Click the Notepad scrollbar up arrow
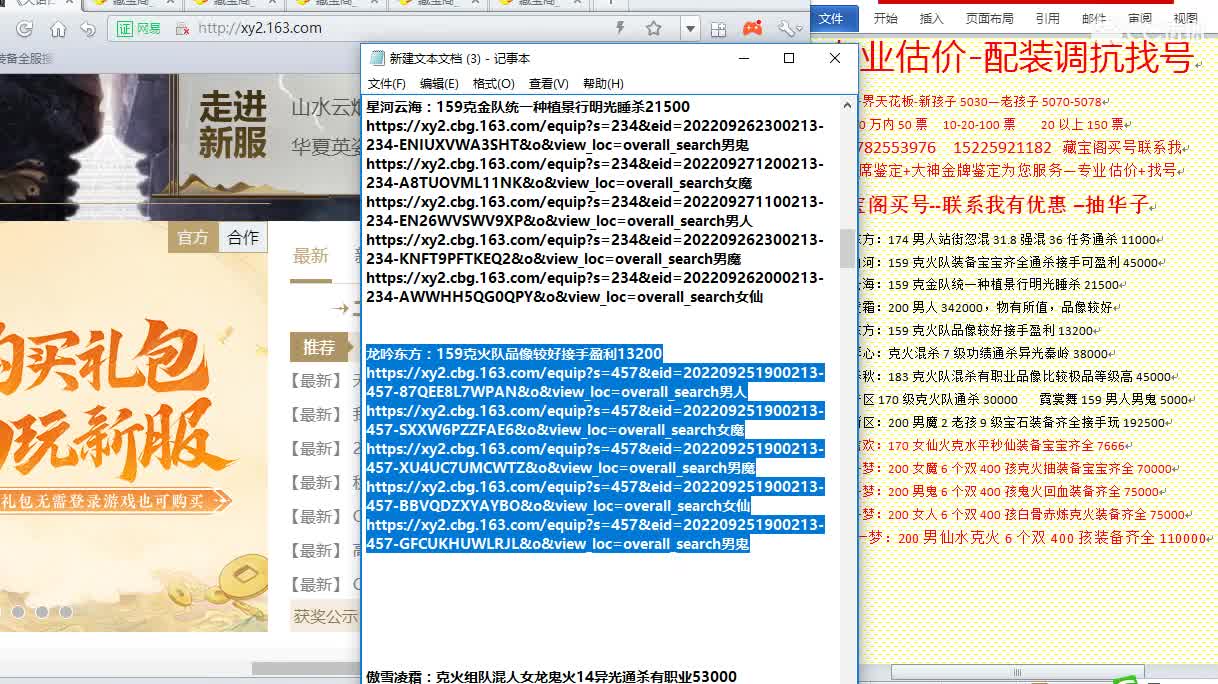1218x684 pixels. [848, 103]
